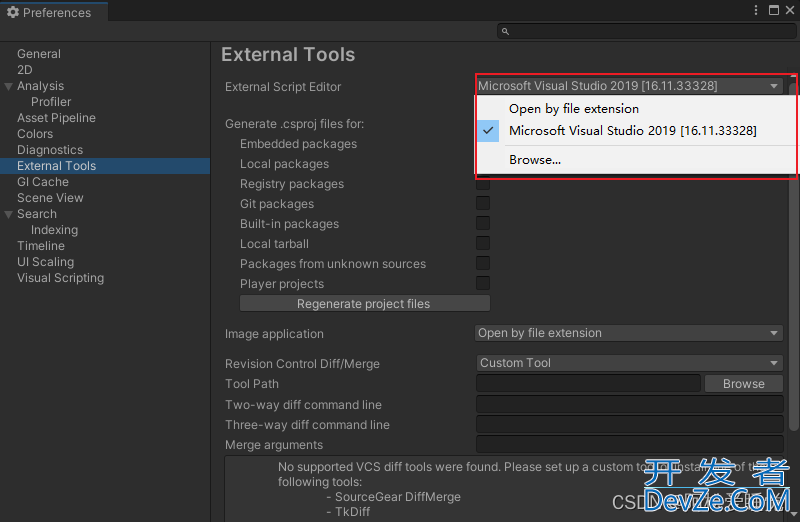
Task: Click Two-way diff command line field
Action: (x=630, y=404)
